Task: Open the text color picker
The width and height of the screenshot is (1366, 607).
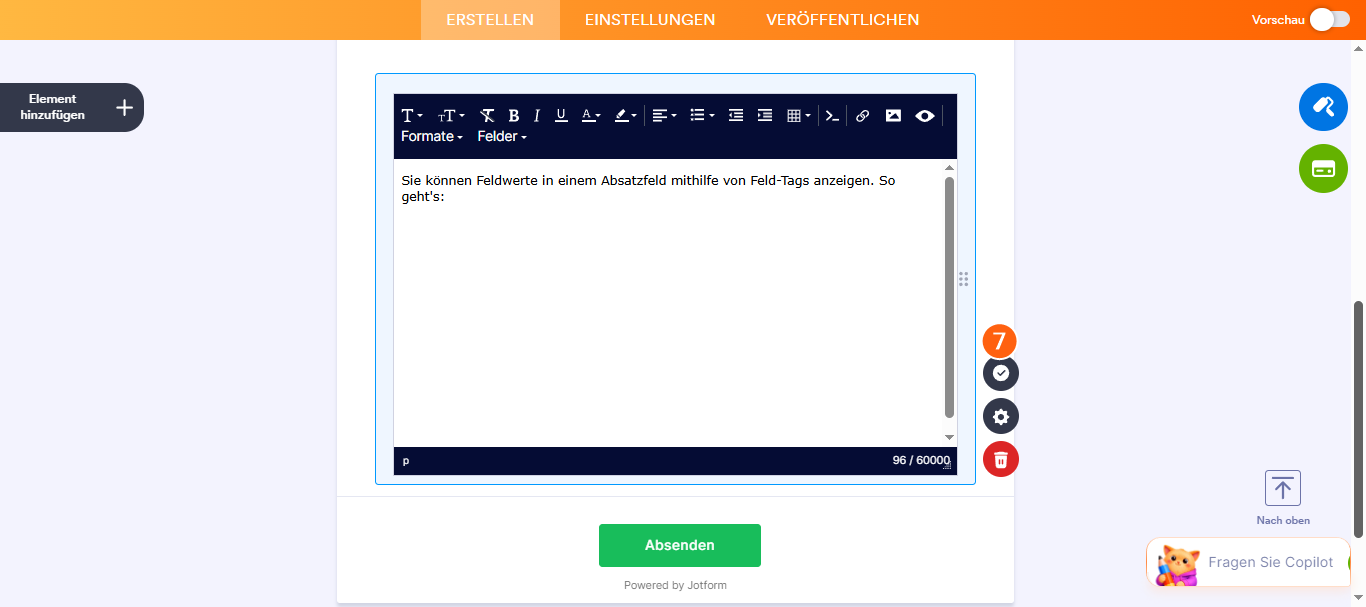Action: [591, 116]
